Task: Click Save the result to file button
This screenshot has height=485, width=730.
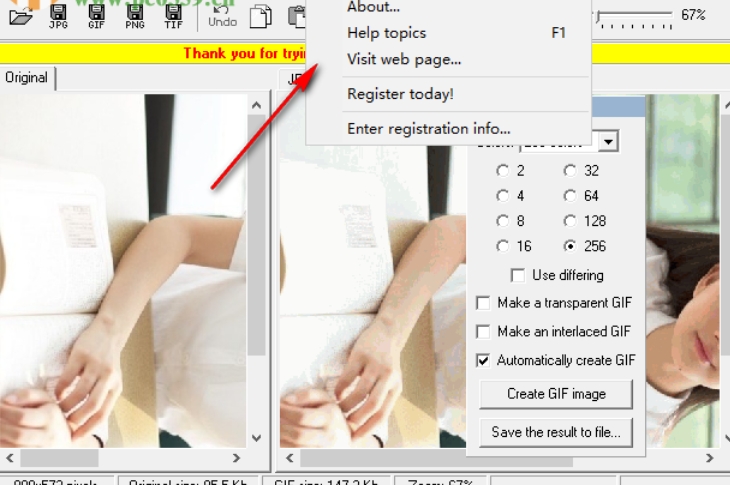Action: coord(556,432)
